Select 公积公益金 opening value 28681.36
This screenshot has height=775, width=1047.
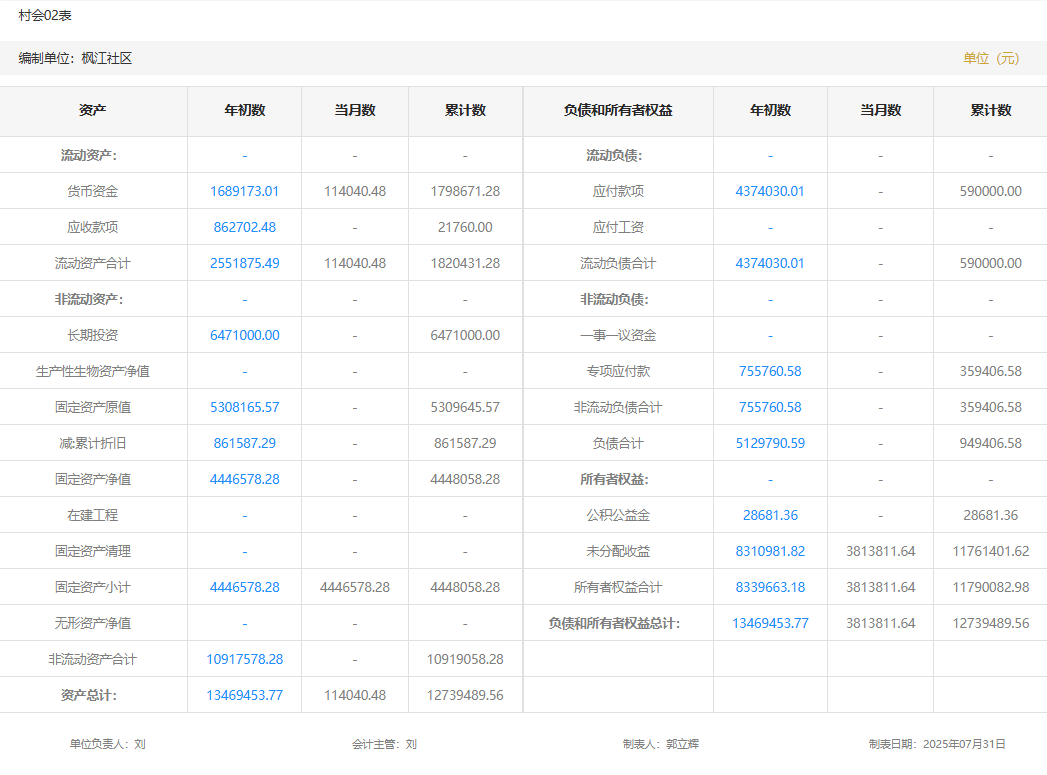coord(770,515)
